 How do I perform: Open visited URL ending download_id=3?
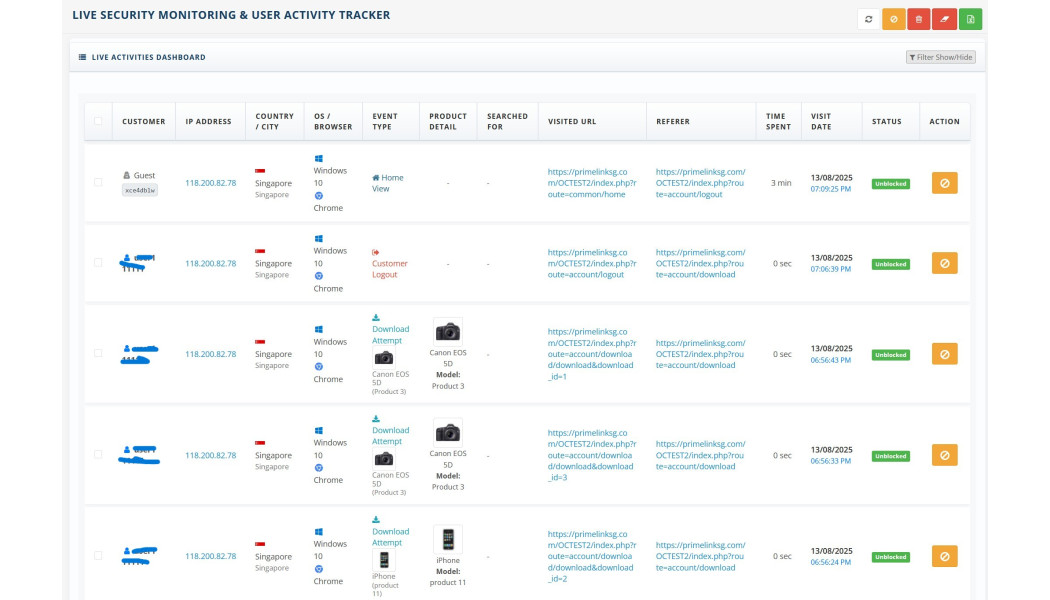tap(592, 455)
